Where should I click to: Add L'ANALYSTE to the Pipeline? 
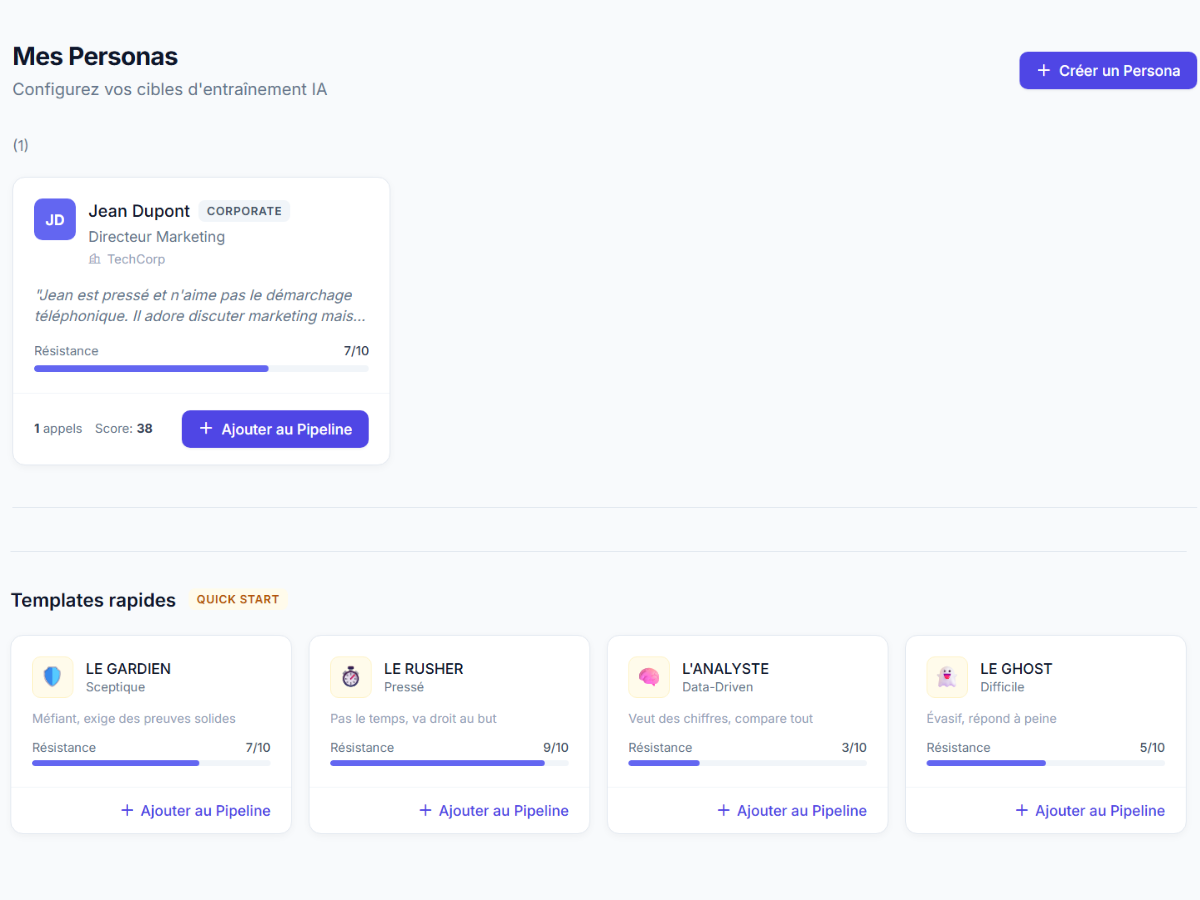coord(792,810)
